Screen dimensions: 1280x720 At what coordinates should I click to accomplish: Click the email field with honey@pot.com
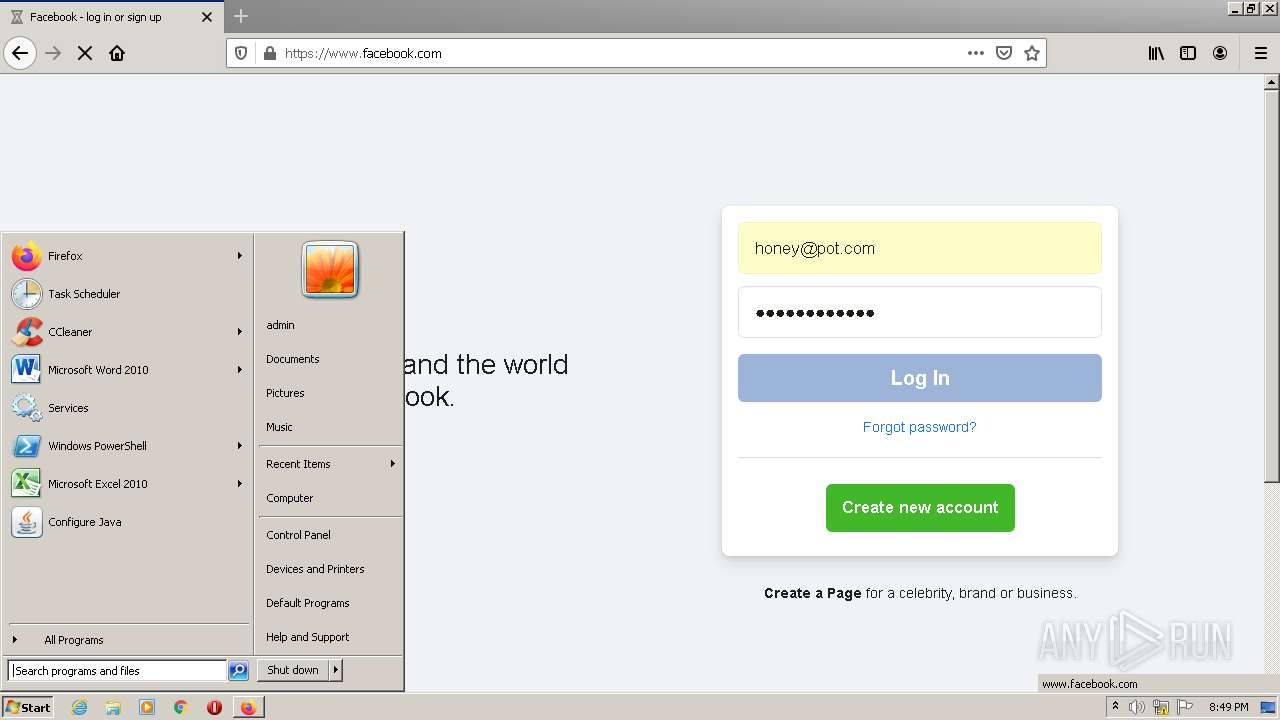tap(919, 248)
